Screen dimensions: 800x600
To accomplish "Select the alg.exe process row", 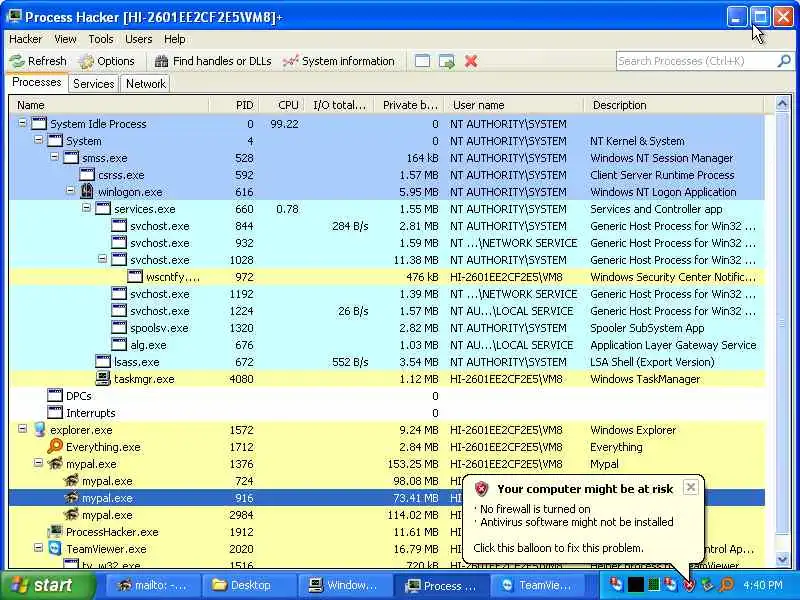I will pos(386,345).
